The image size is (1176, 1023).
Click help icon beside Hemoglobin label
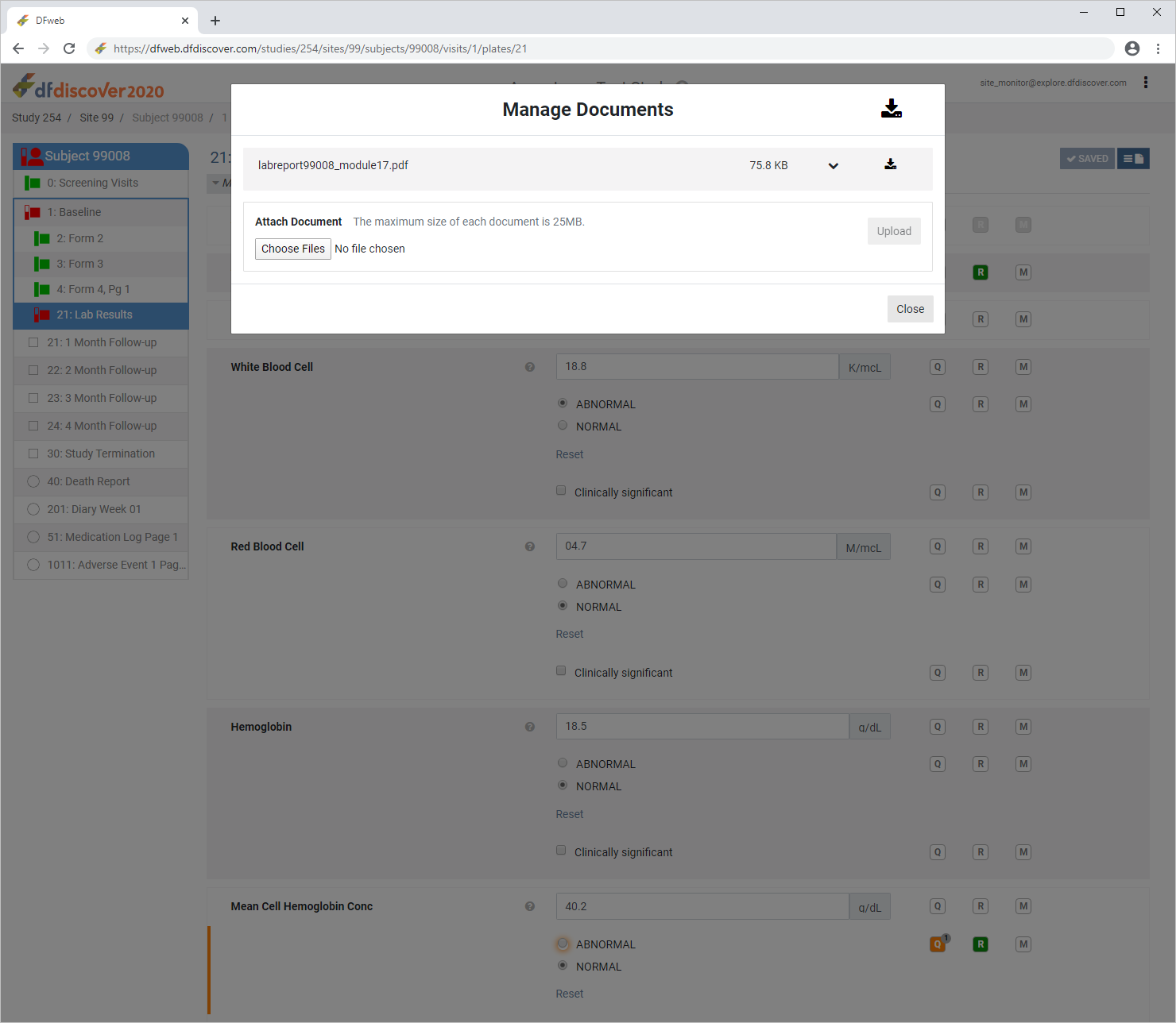(530, 727)
